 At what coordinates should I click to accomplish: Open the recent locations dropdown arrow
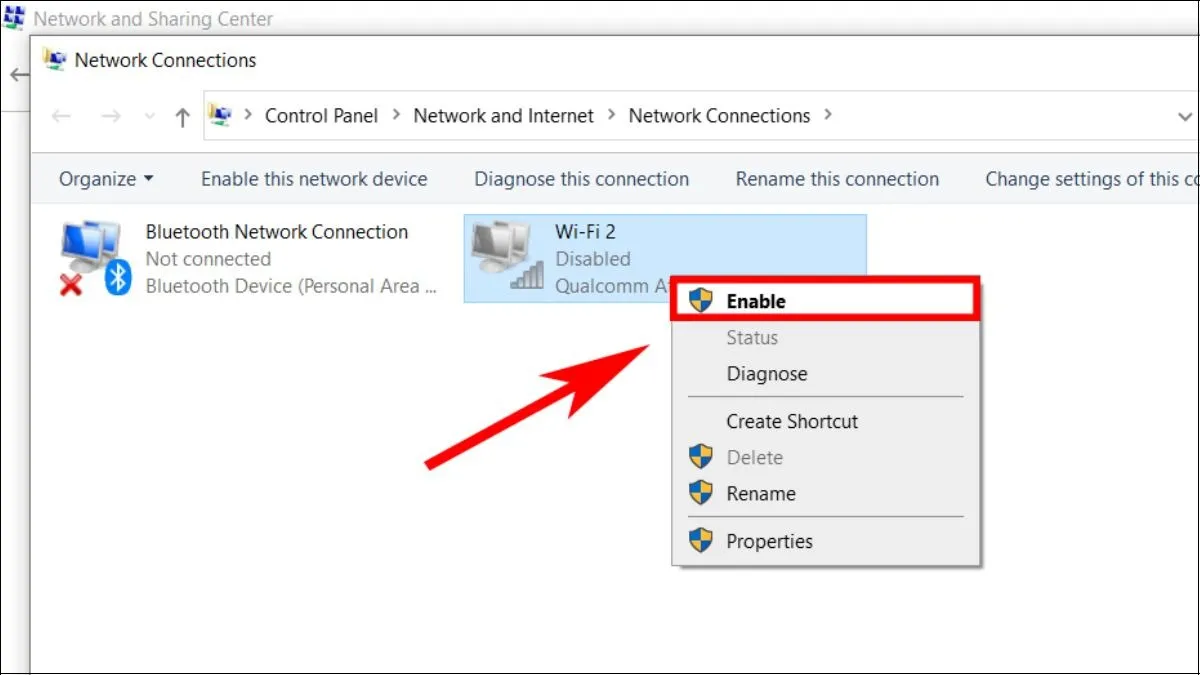coord(150,117)
